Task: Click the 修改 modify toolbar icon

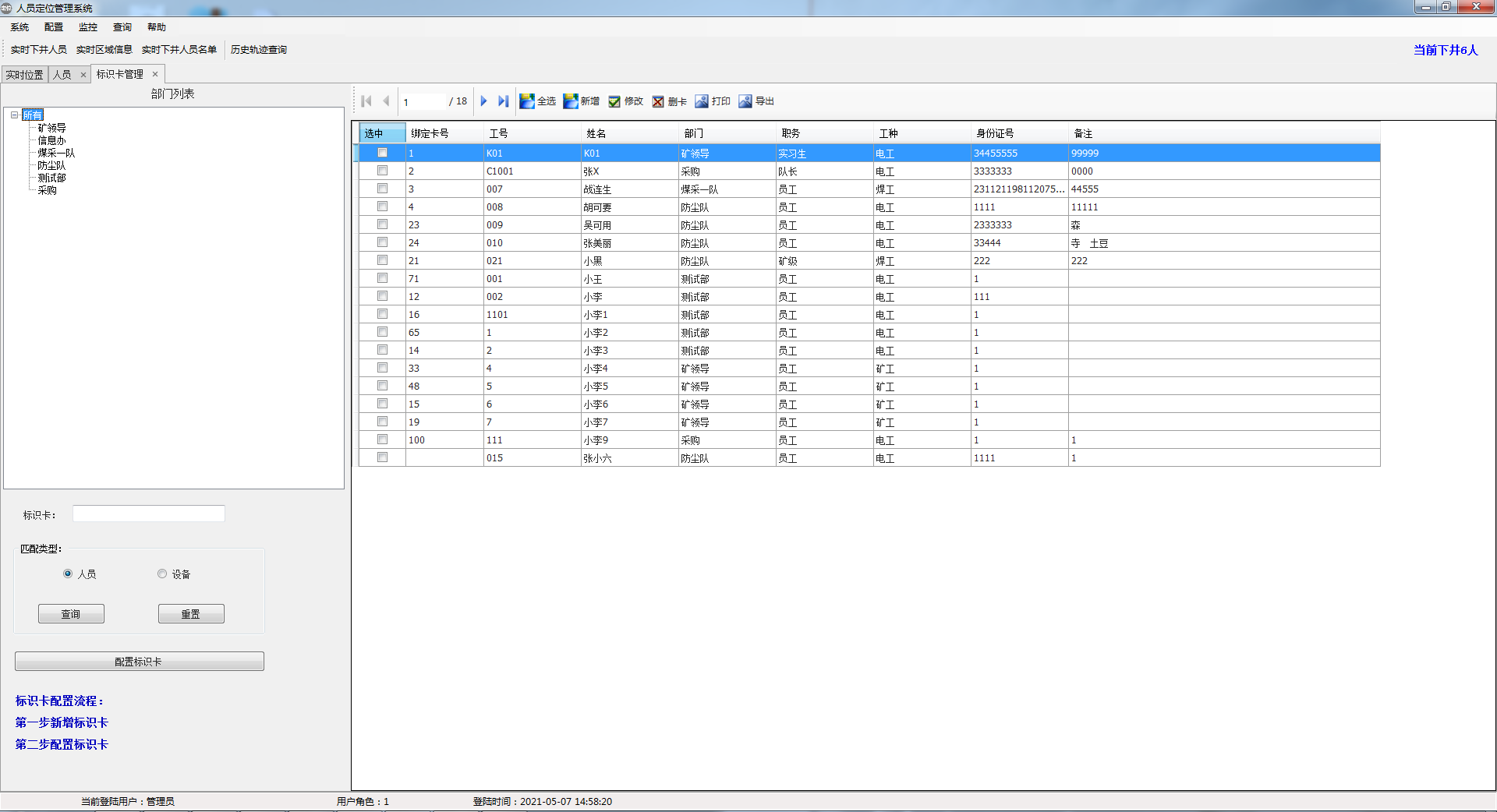Action: [x=614, y=101]
